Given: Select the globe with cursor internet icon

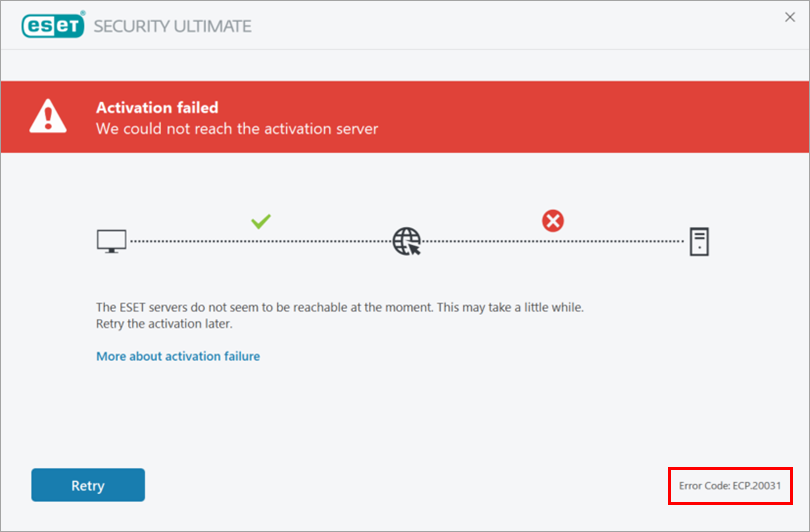Looking at the screenshot, I should (x=407, y=241).
